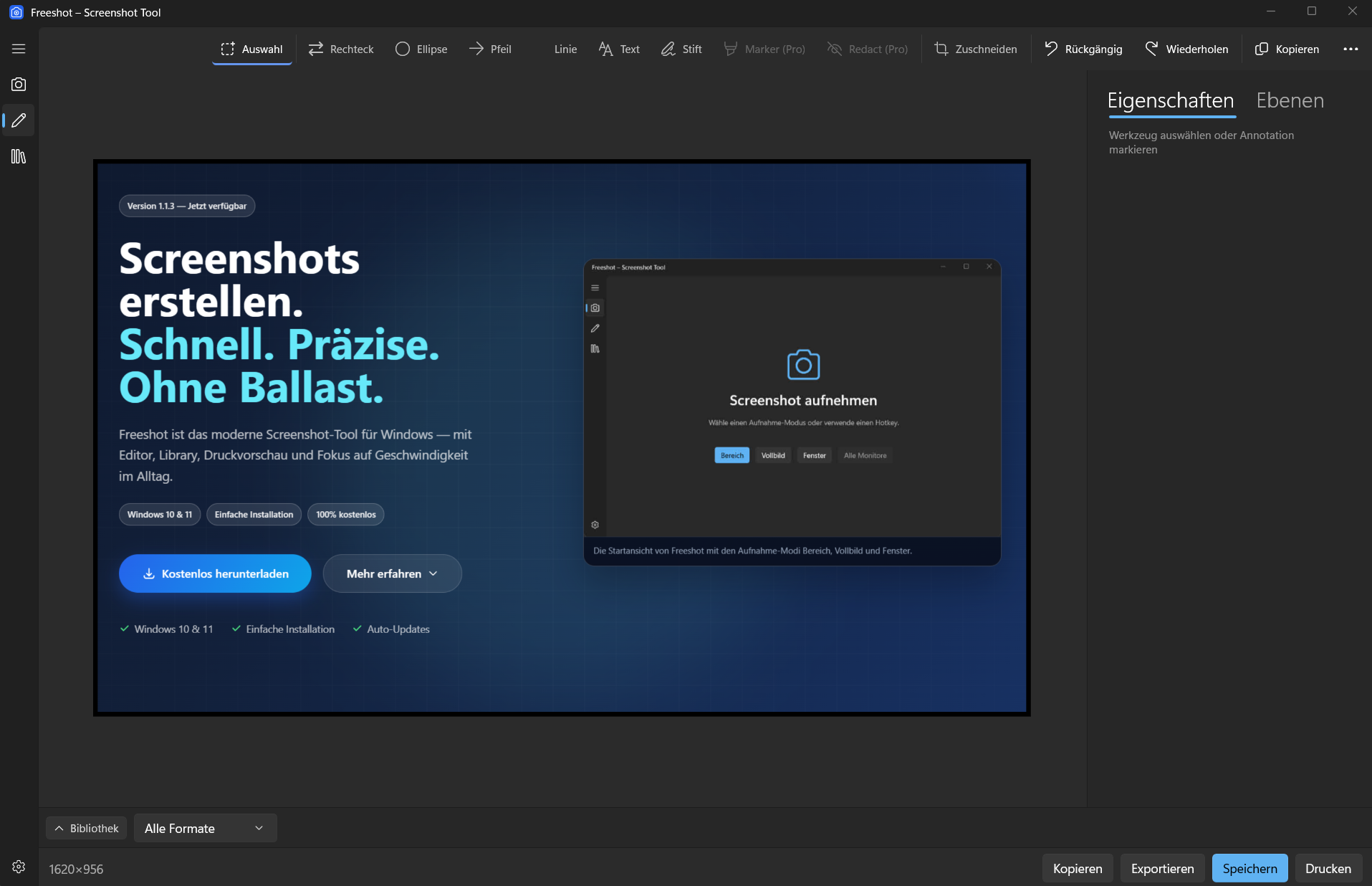Open the hamburger navigation menu

[x=19, y=49]
